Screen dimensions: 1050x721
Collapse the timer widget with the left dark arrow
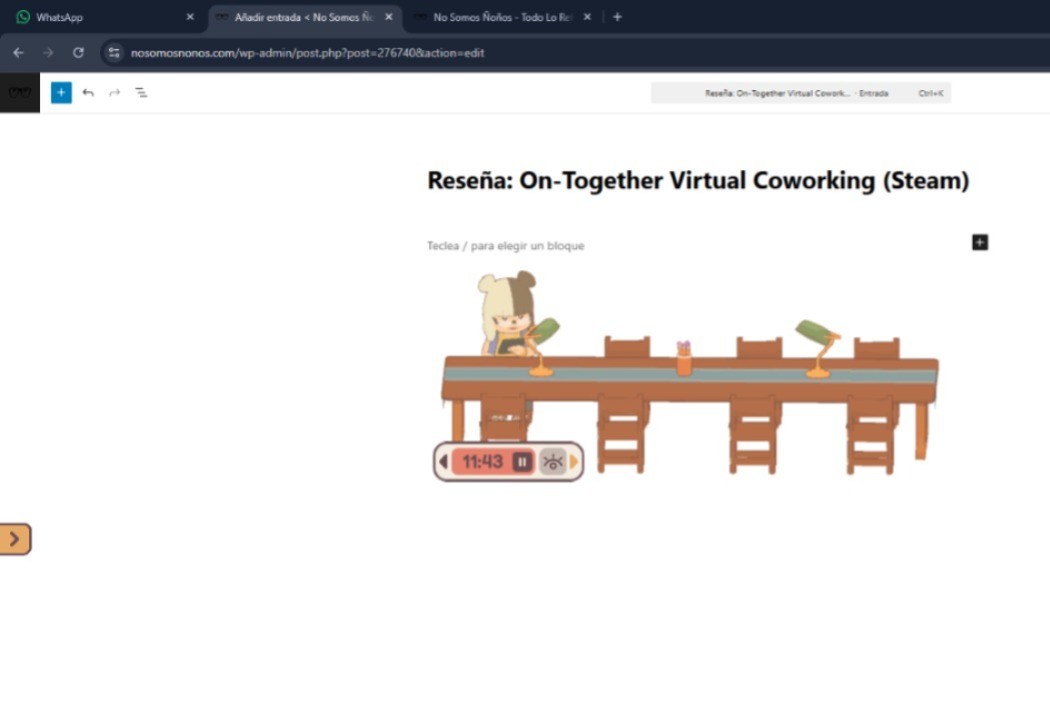click(x=443, y=461)
